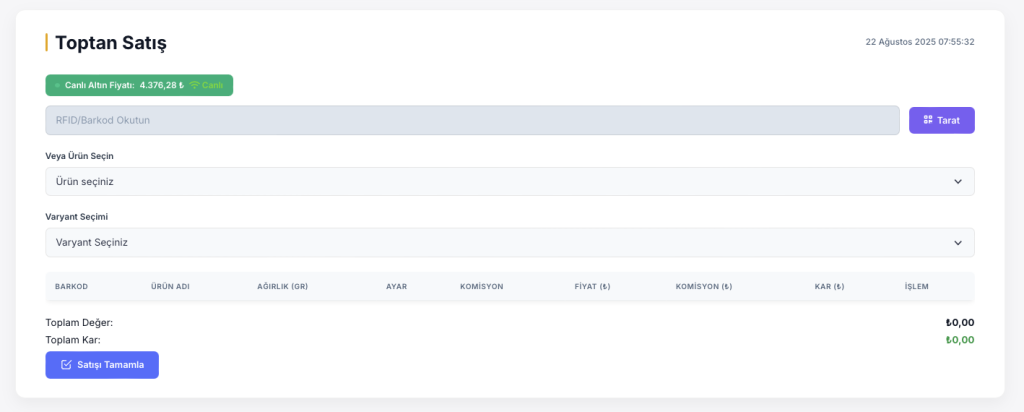Image resolution: width=1024 pixels, height=412 pixels.
Task: Click the AĞIRLIK (GR) column header
Action: click(x=282, y=287)
